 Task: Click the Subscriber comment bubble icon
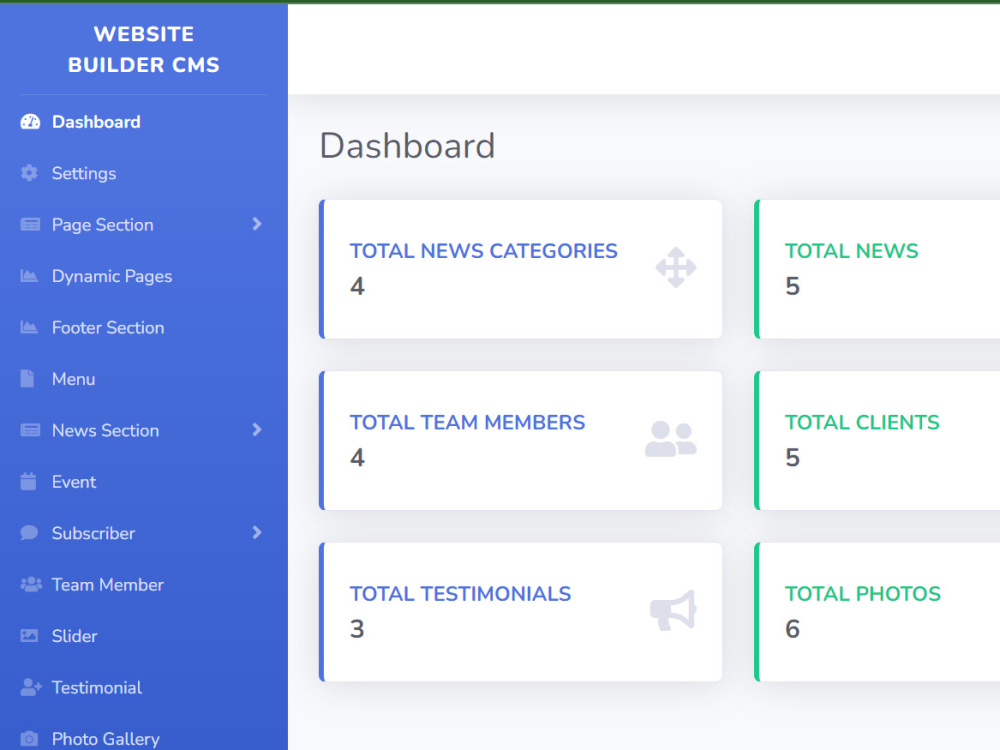pos(29,533)
